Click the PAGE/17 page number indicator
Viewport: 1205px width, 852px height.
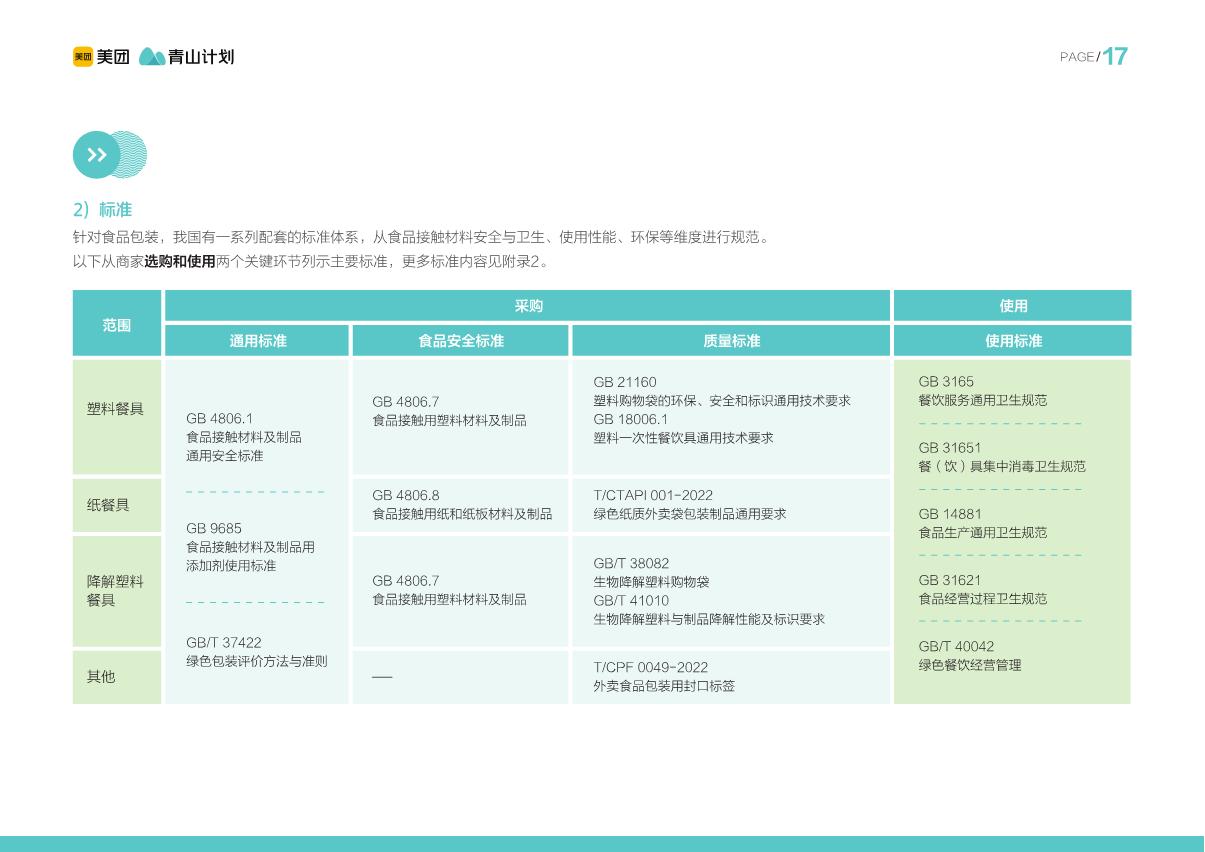[x=1091, y=57]
